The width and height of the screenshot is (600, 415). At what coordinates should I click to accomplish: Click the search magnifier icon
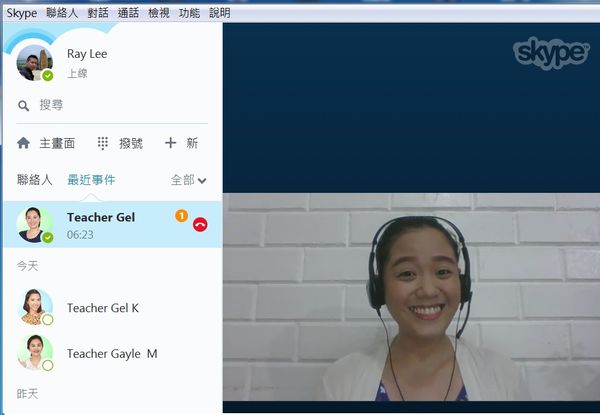tap(23, 104)
